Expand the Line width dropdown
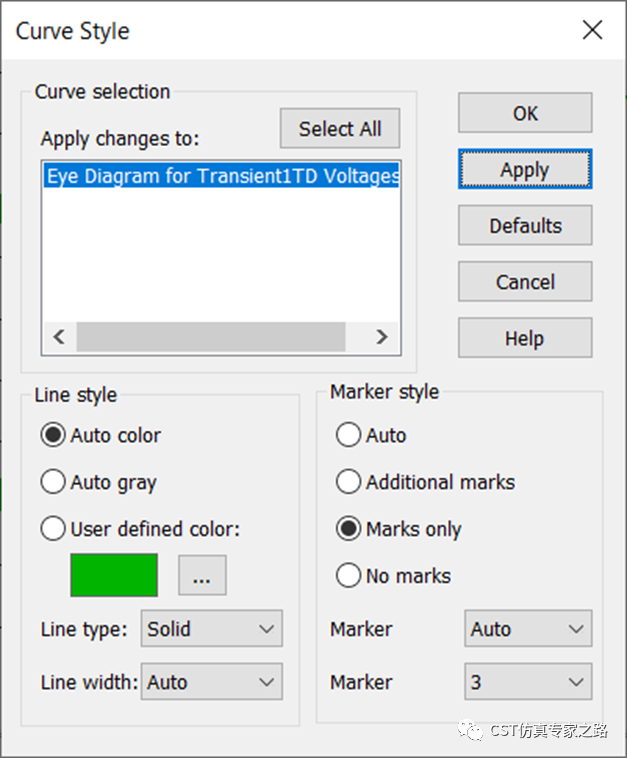The height and width of the screenshot is (758, 627). pos(212,682)
